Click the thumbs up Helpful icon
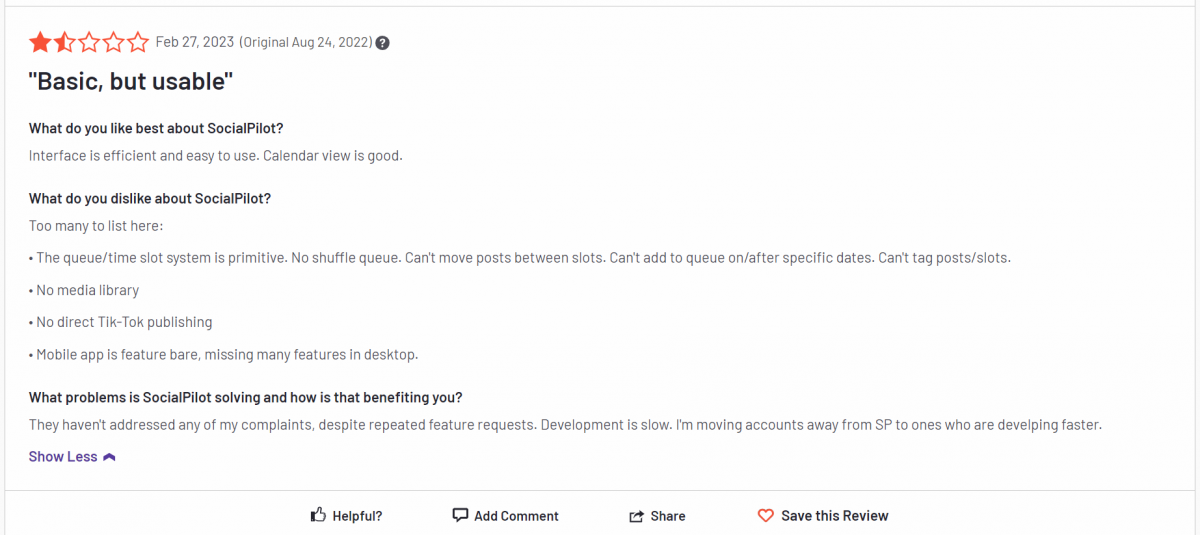The width and height of the screenshot is (1200, 535). tap(318, 515)
